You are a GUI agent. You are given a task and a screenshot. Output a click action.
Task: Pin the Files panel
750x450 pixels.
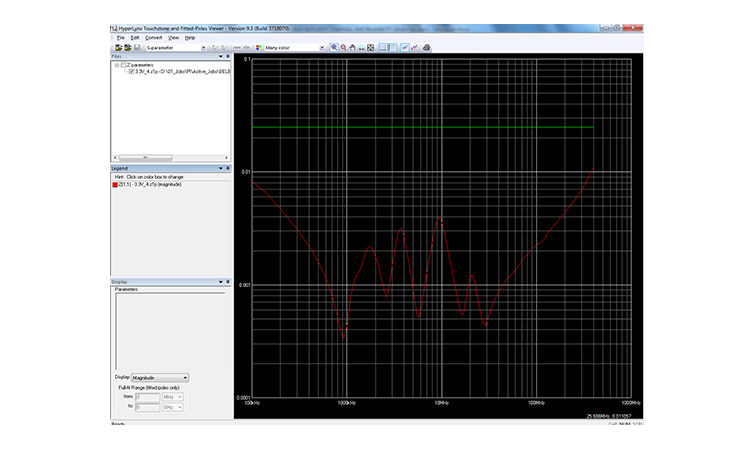coord(228,56)
